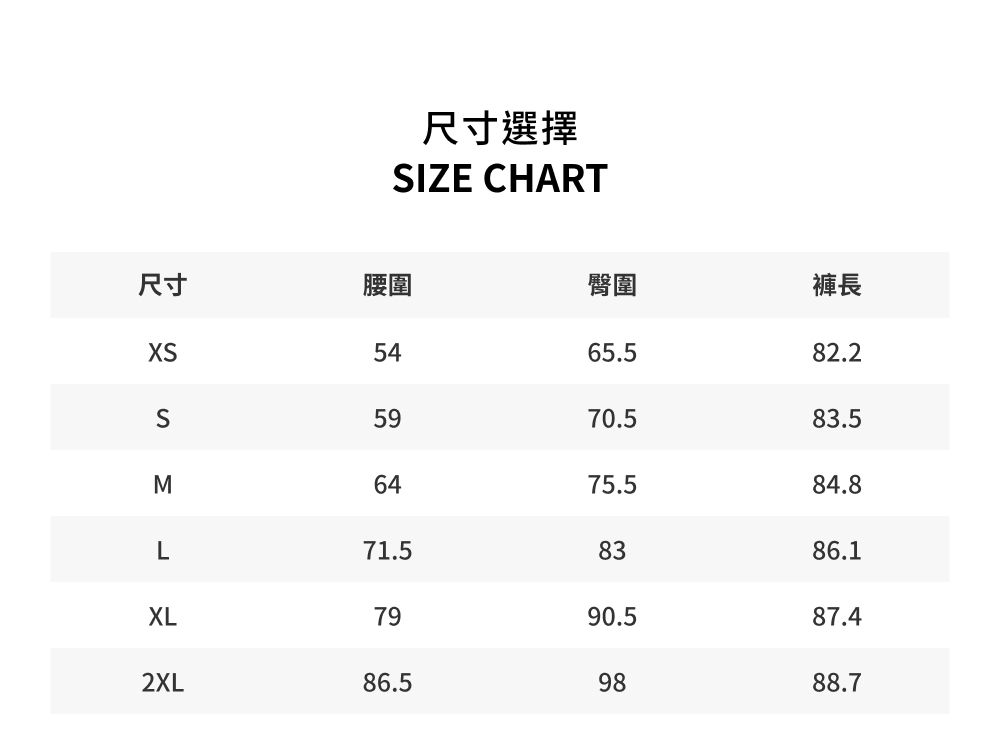This screenshot has width=1000, height=749.
Task: Select the 臀圍 column header
Action: [612, 286]
